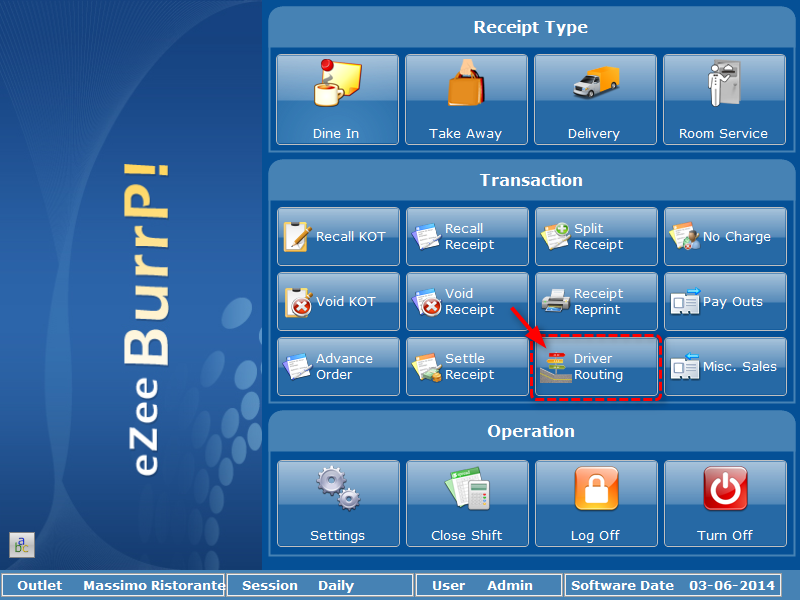Click the Dine In label
The height and width of the screenshot is (600, 800).
coord(336,134)
